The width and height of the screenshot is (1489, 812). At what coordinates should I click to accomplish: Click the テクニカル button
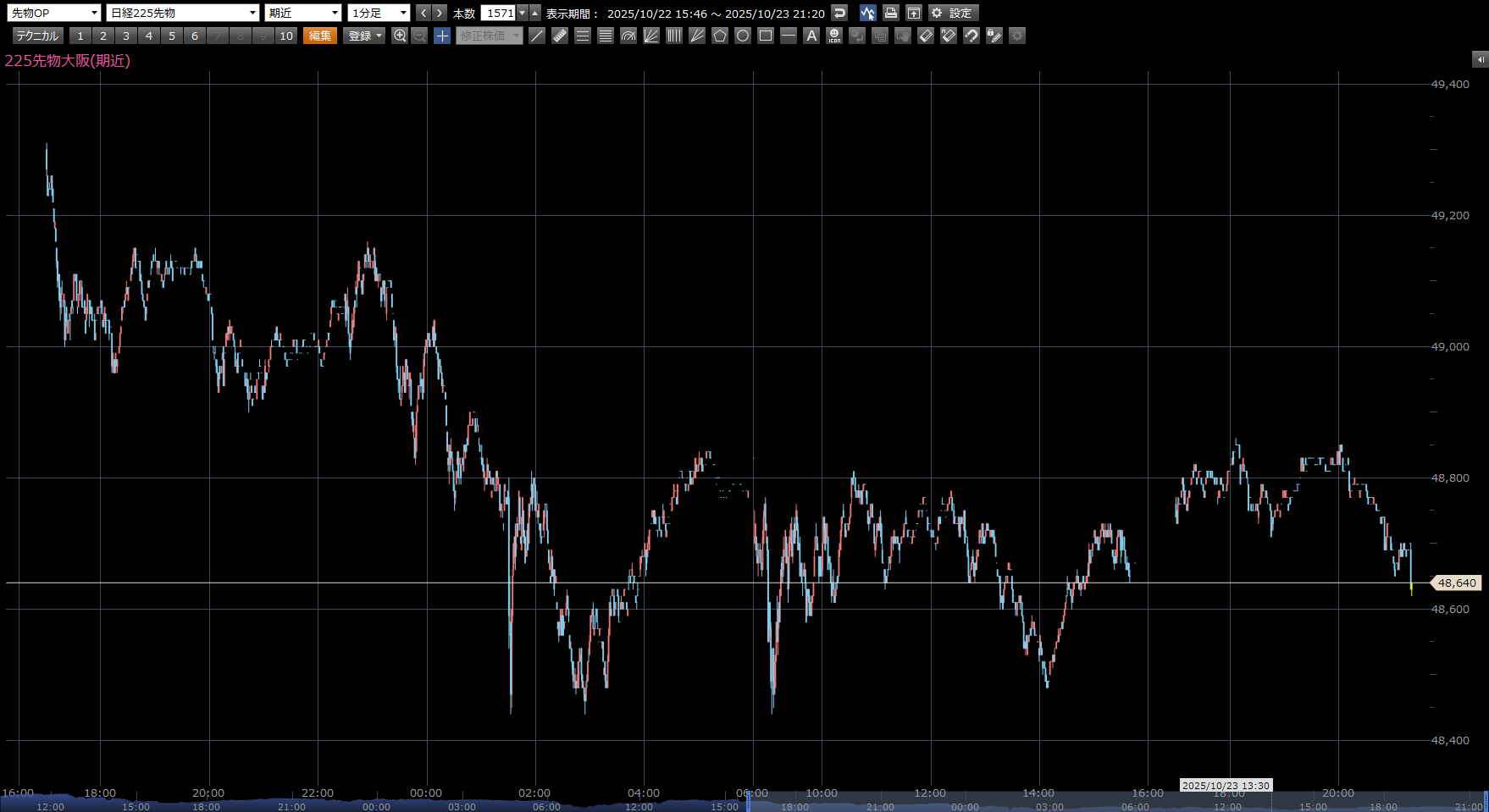[x=37, y=36]
